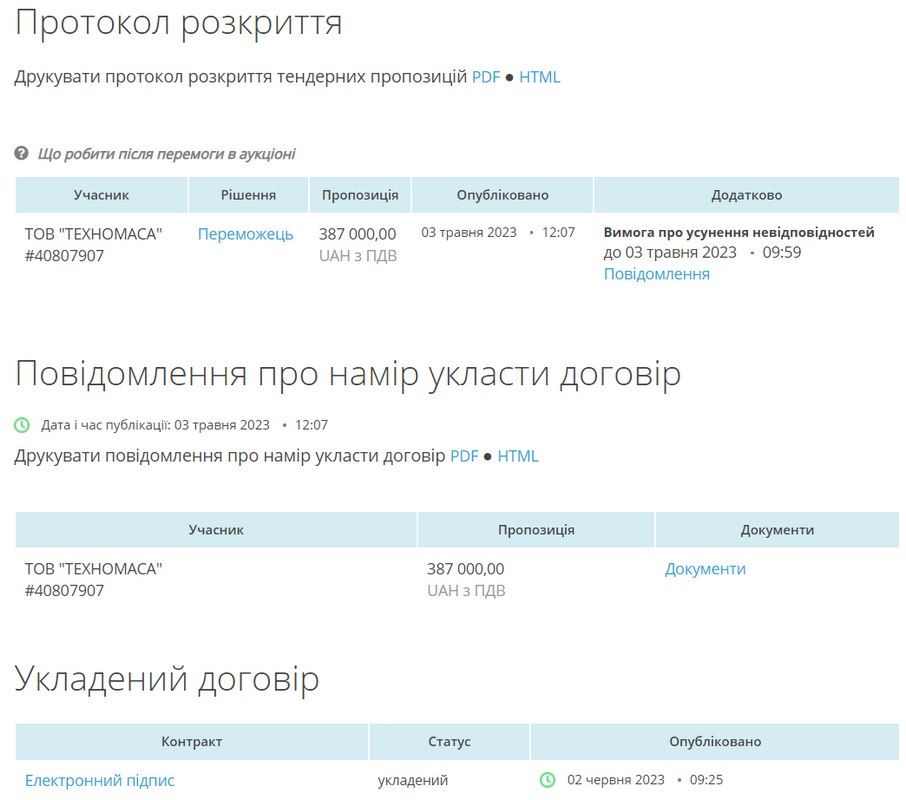Open the Документи link for ТОВ ТЕХНОМАСА

(x=704, y=568)
